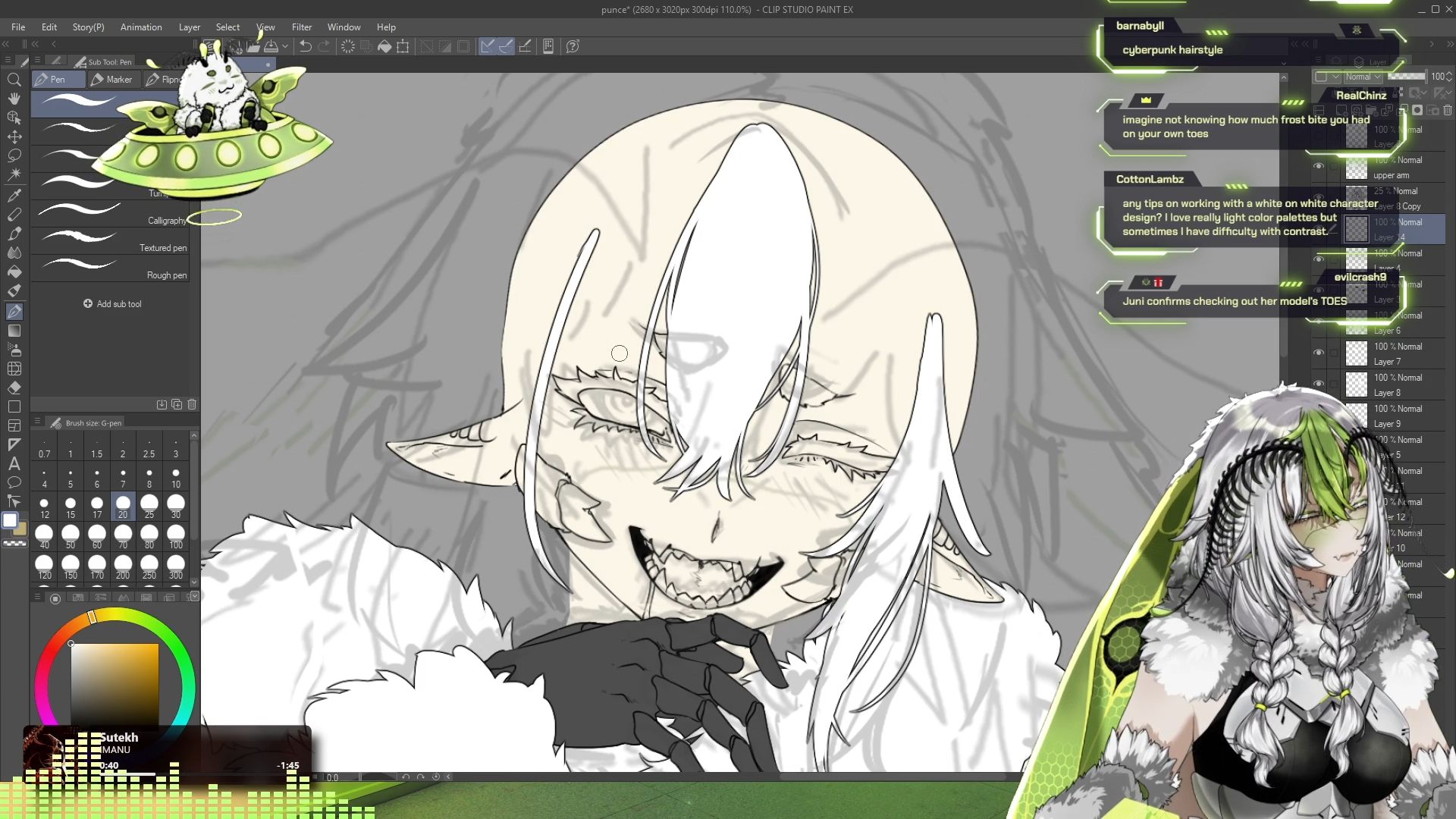Select the Text tool
Screen dimensions: 1456x819
tap(14, 463)
